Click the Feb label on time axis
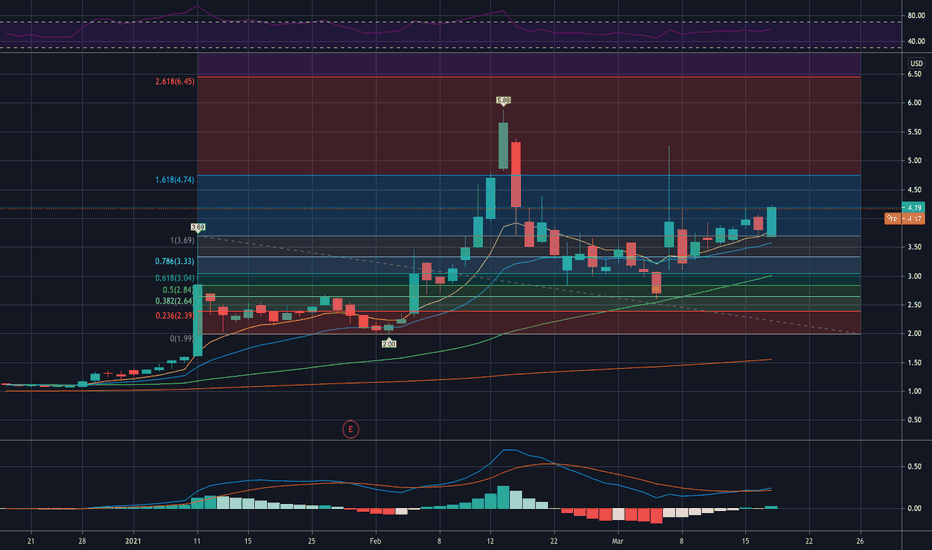932x550 pixels. pyautogui.click(x=375, y=541)
